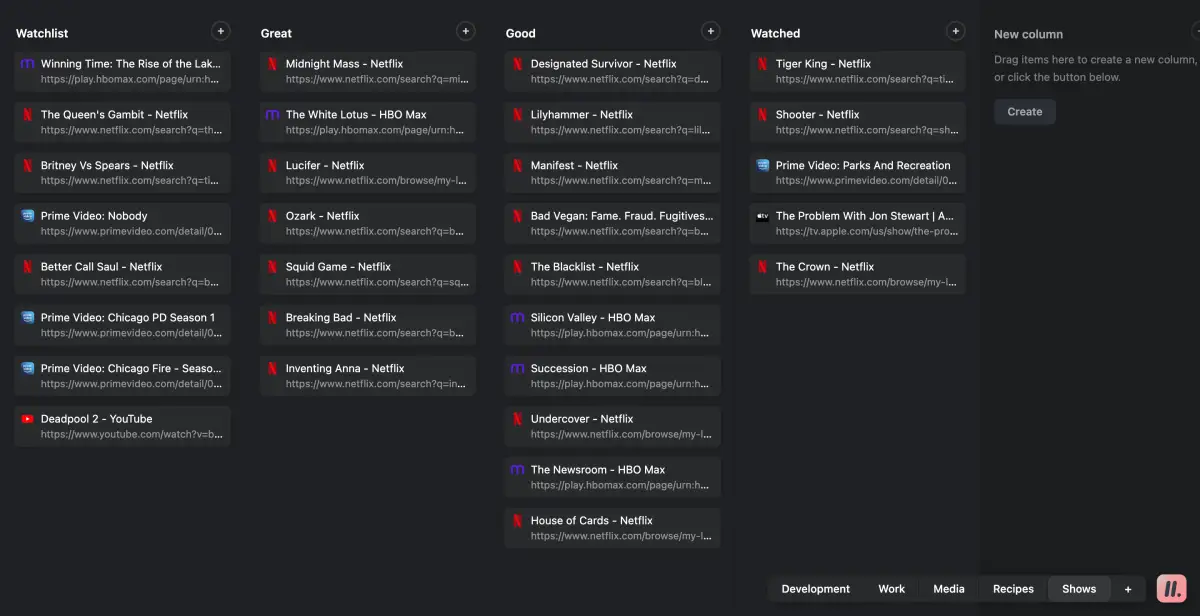The width and height of the screenshot is (1200, 616).
Task: Switch to the Work tab
Action: [x=891, y=589]
